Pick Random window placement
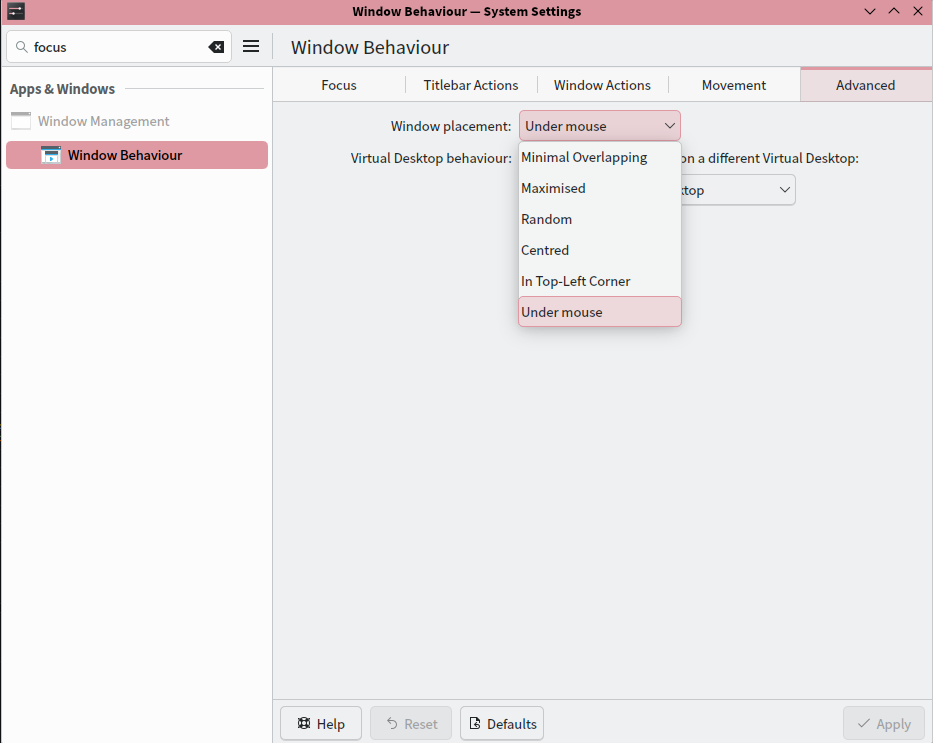Viewport: 933px width, 743px height. pos(600,219)
